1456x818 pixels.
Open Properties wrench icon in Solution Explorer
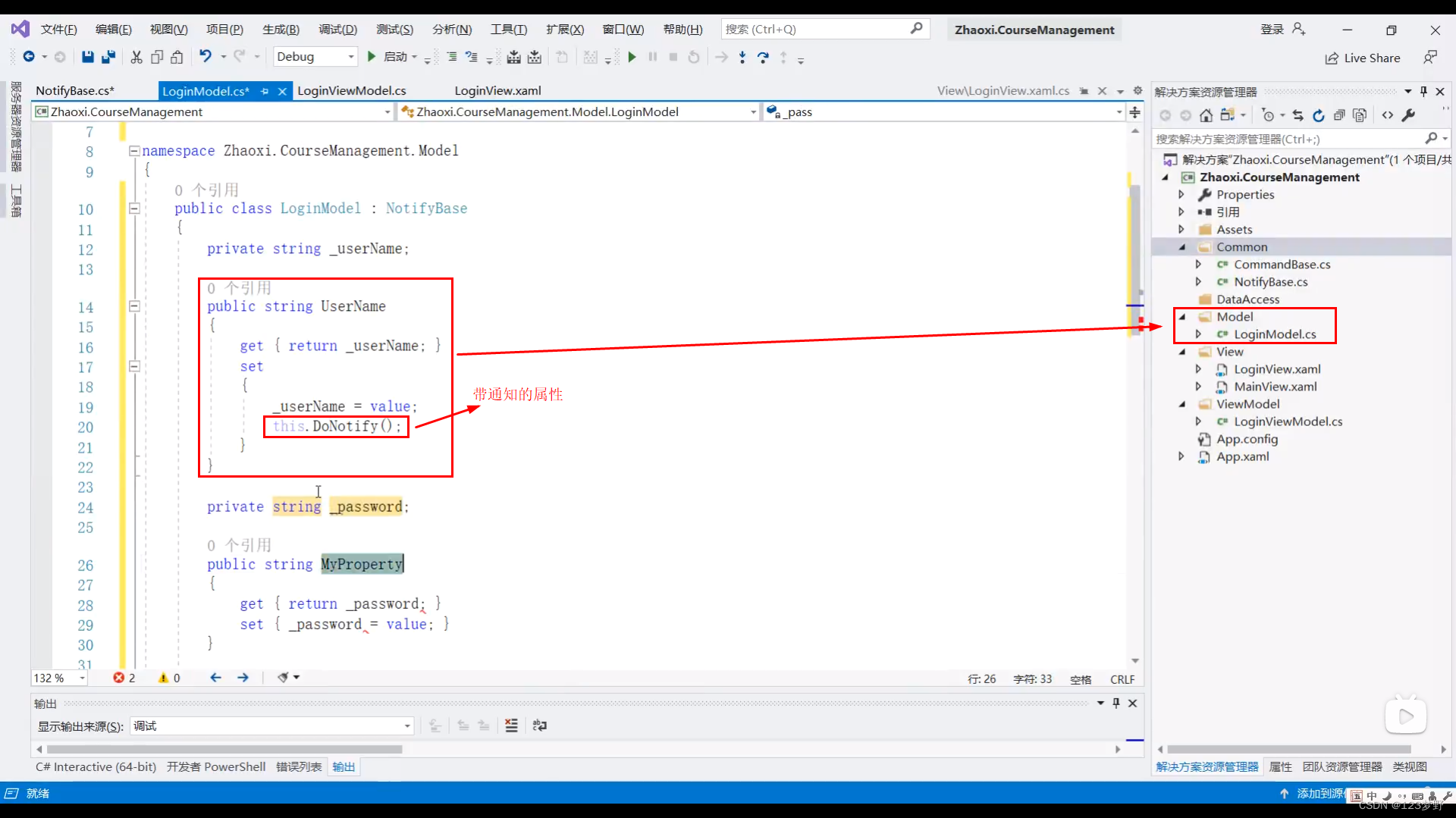tap(1408, 115)
